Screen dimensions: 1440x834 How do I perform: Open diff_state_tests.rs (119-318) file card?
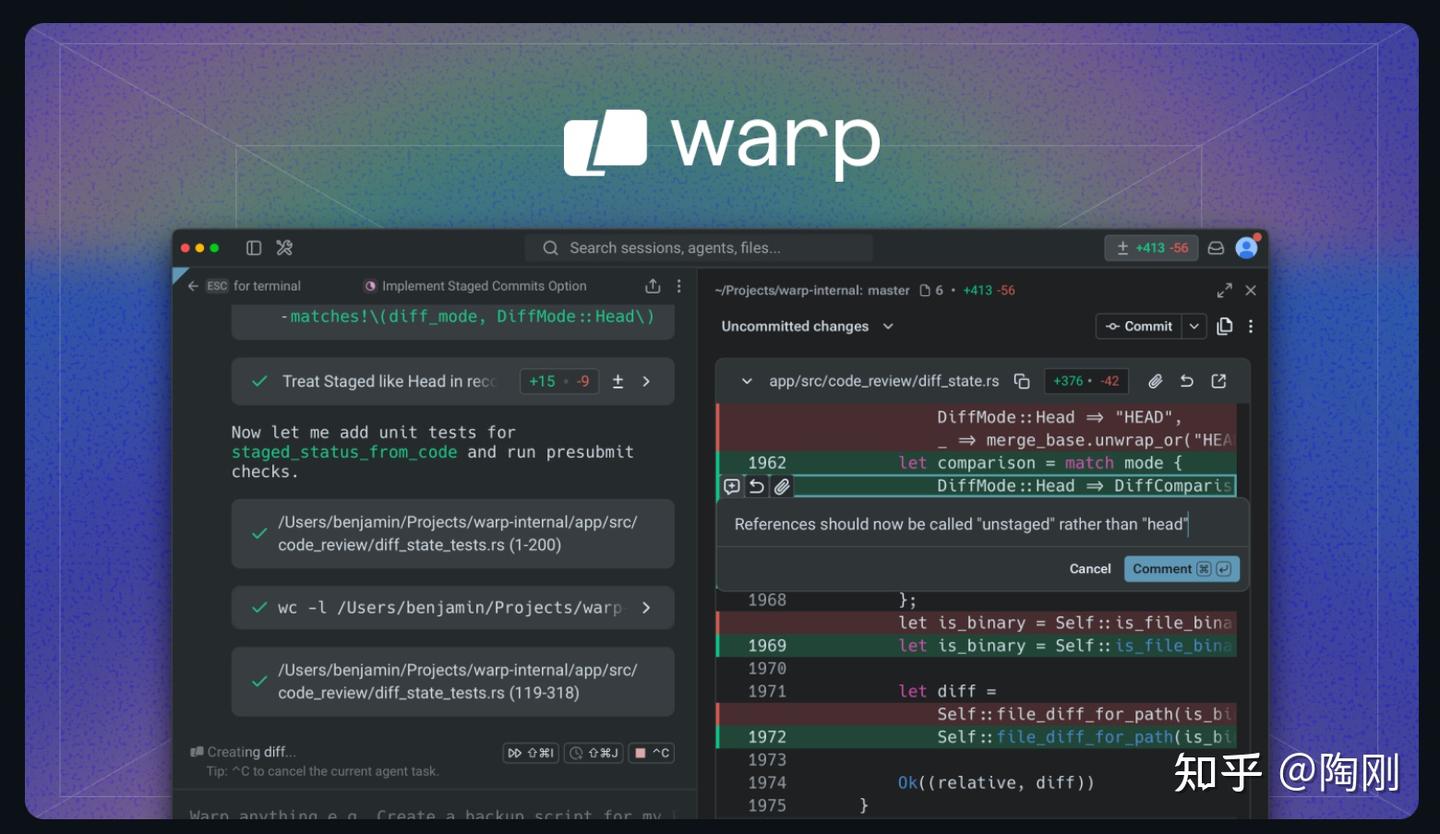(x=453, y=682)
